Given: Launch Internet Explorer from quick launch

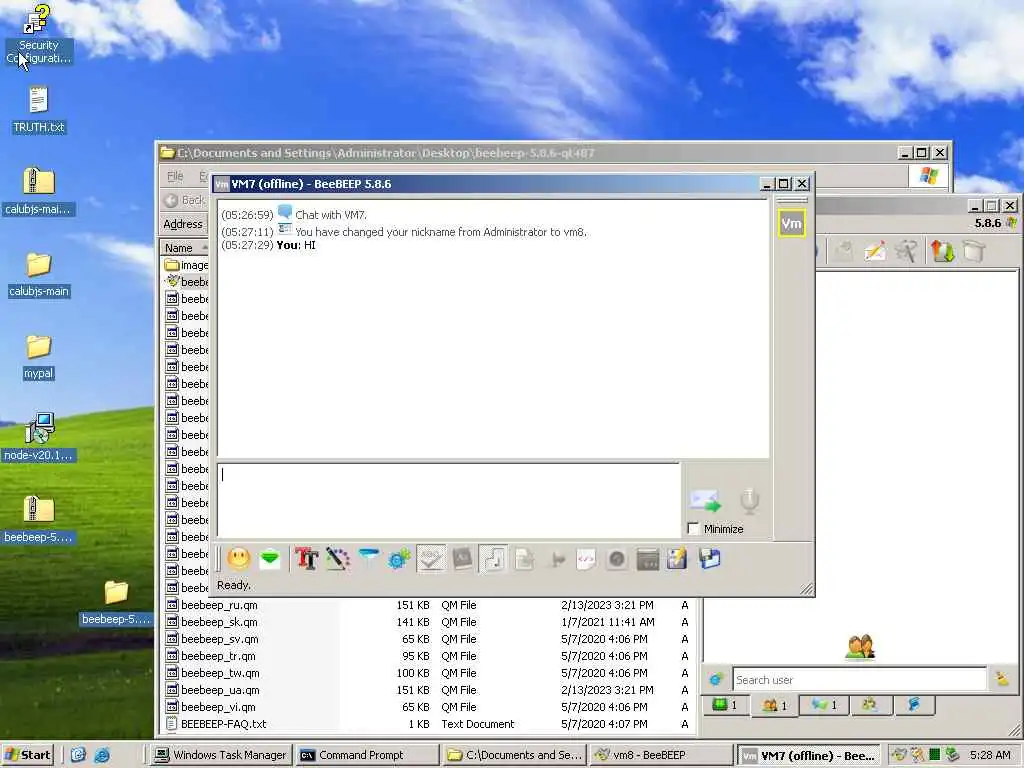Looking at the screenshot, I should tap(102, 755).
